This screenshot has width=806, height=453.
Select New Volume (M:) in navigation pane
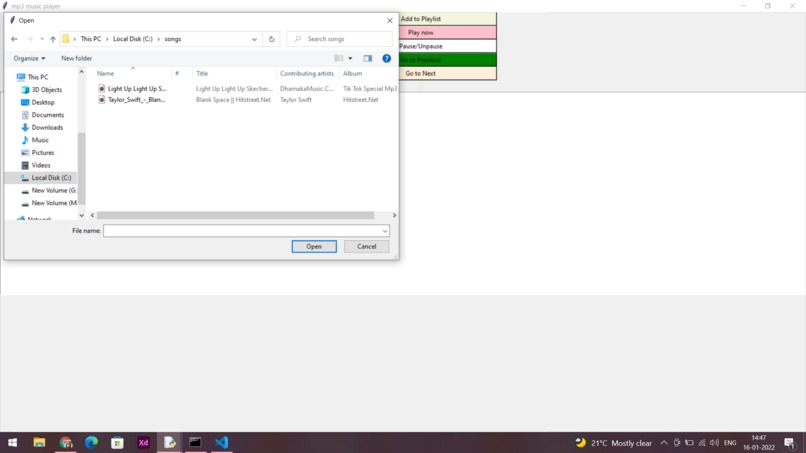49,203
